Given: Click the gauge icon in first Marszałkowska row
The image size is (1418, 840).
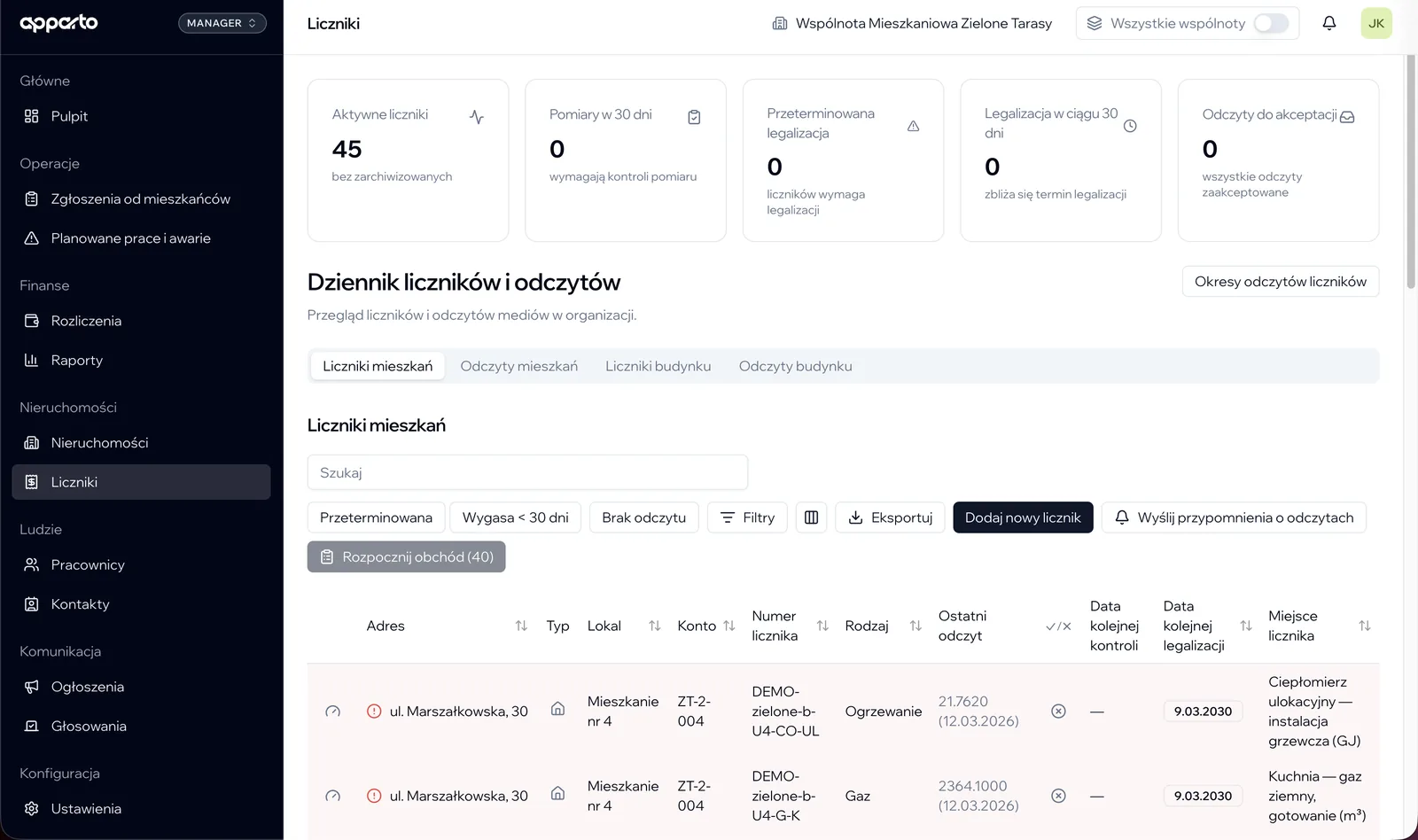Looking at the screenshot, I should [332, 712].
